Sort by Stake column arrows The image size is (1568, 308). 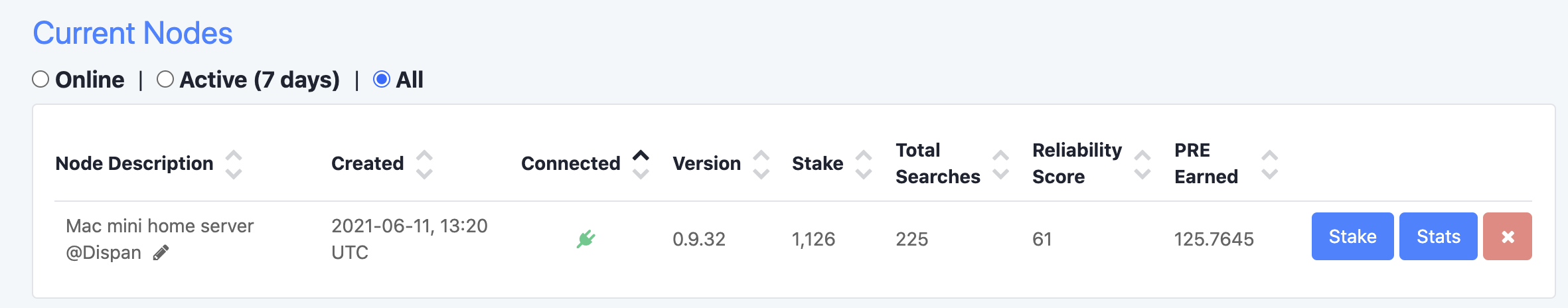(864, 165)
